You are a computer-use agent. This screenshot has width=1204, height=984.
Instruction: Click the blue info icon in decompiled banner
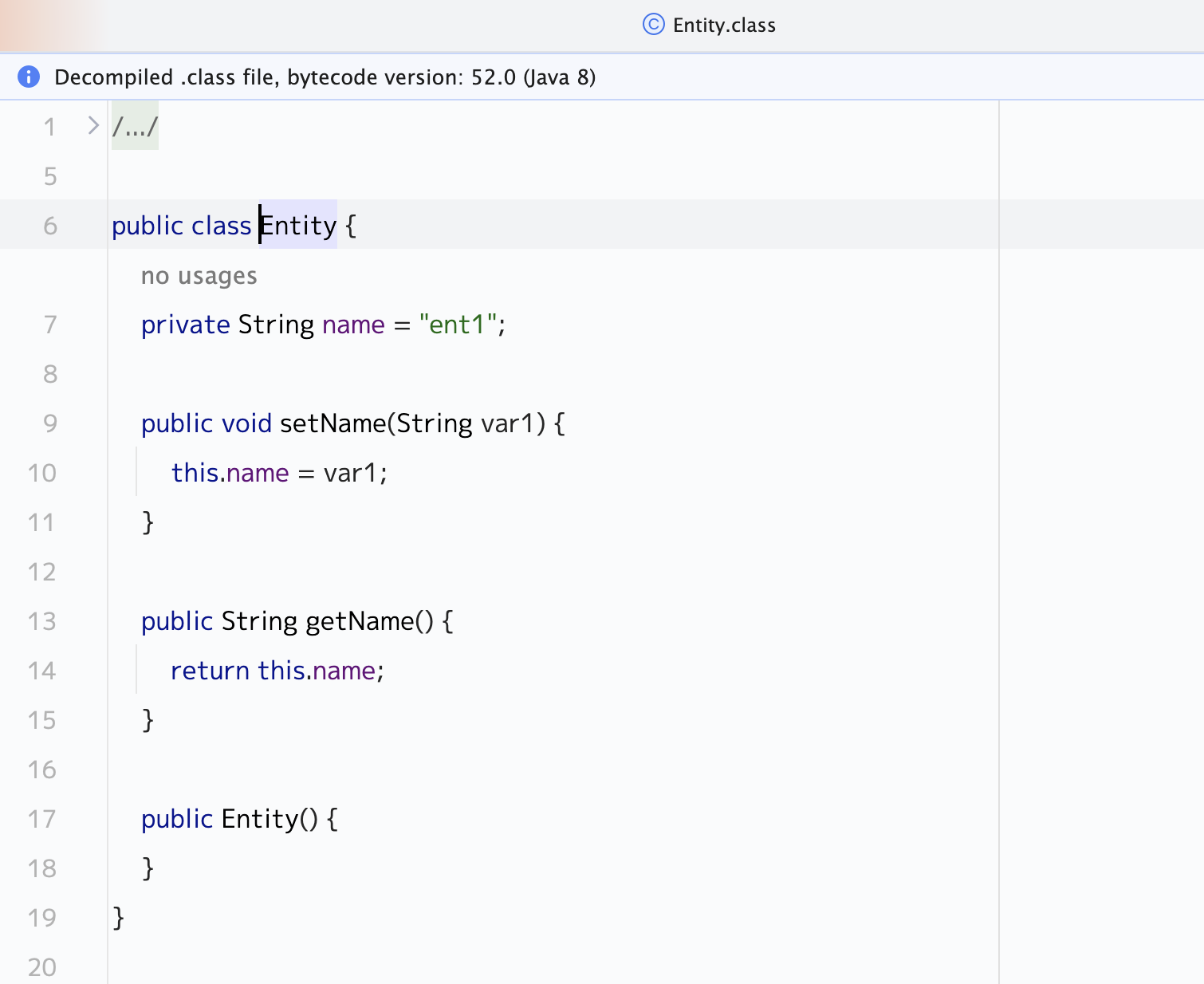tap(29, 77)
